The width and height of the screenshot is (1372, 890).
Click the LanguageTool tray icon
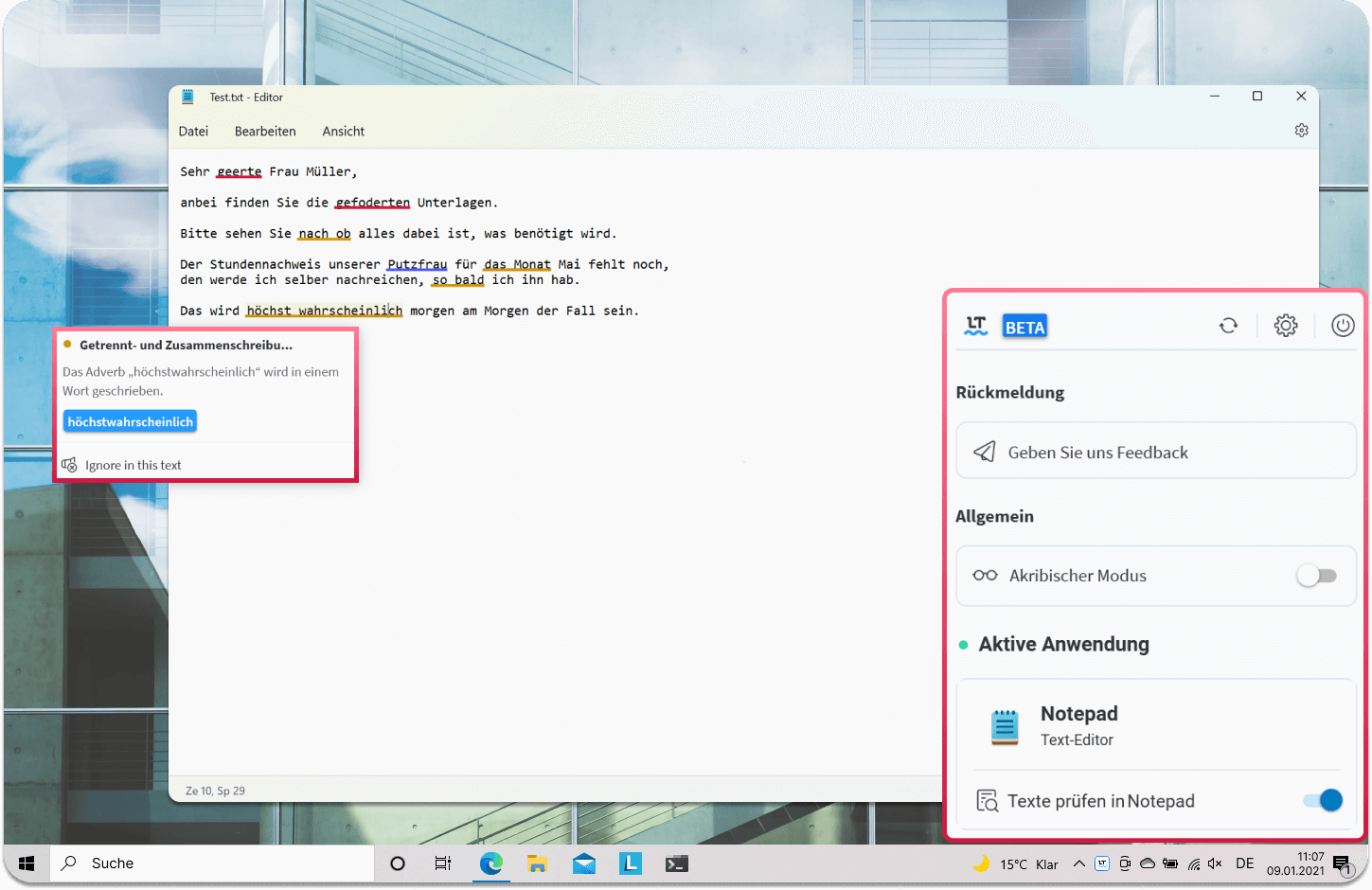1102,863
